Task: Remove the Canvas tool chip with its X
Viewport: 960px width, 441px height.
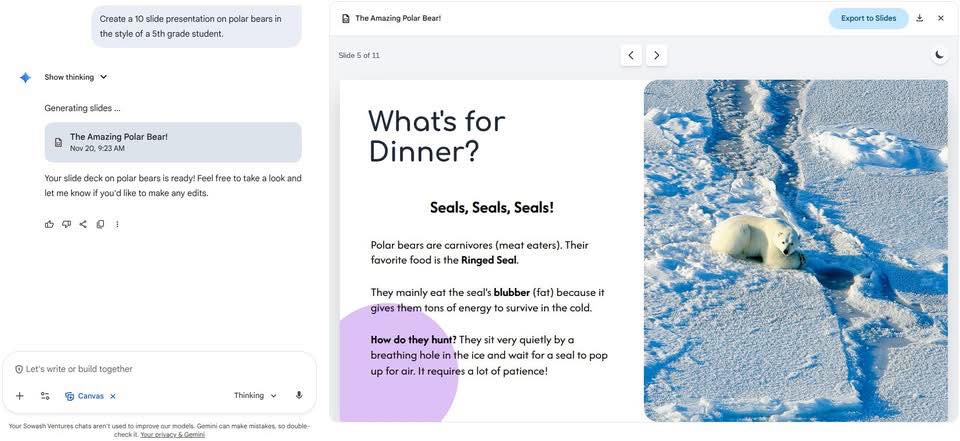Action: 113,396
